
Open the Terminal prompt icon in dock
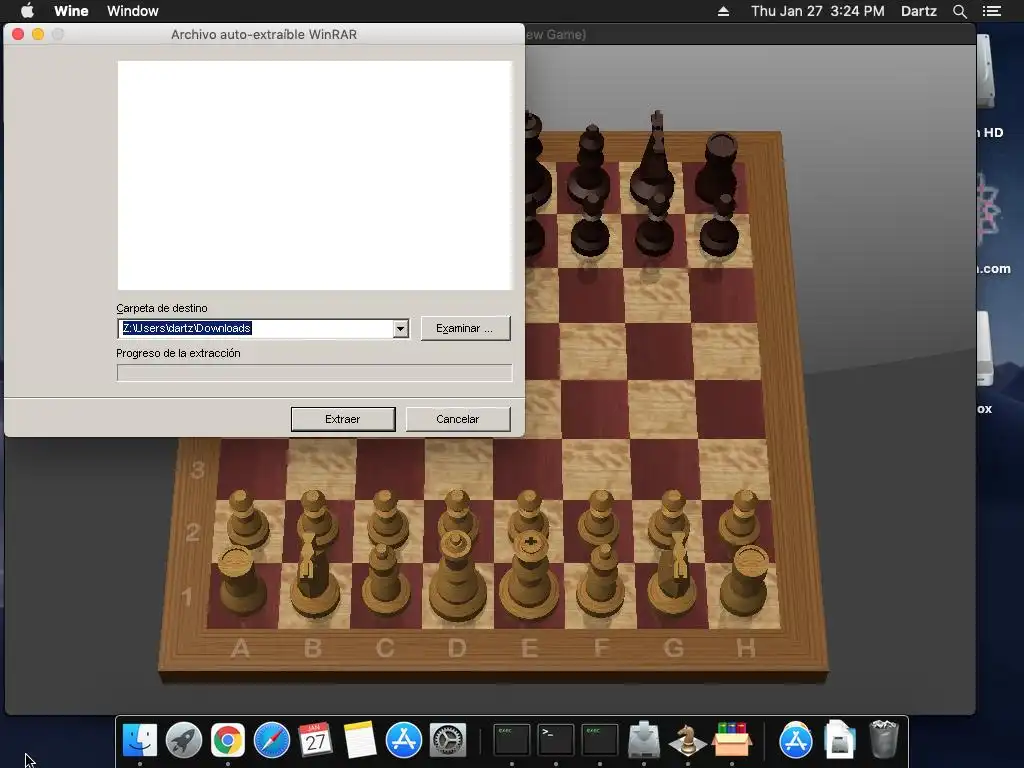[555, 740]
